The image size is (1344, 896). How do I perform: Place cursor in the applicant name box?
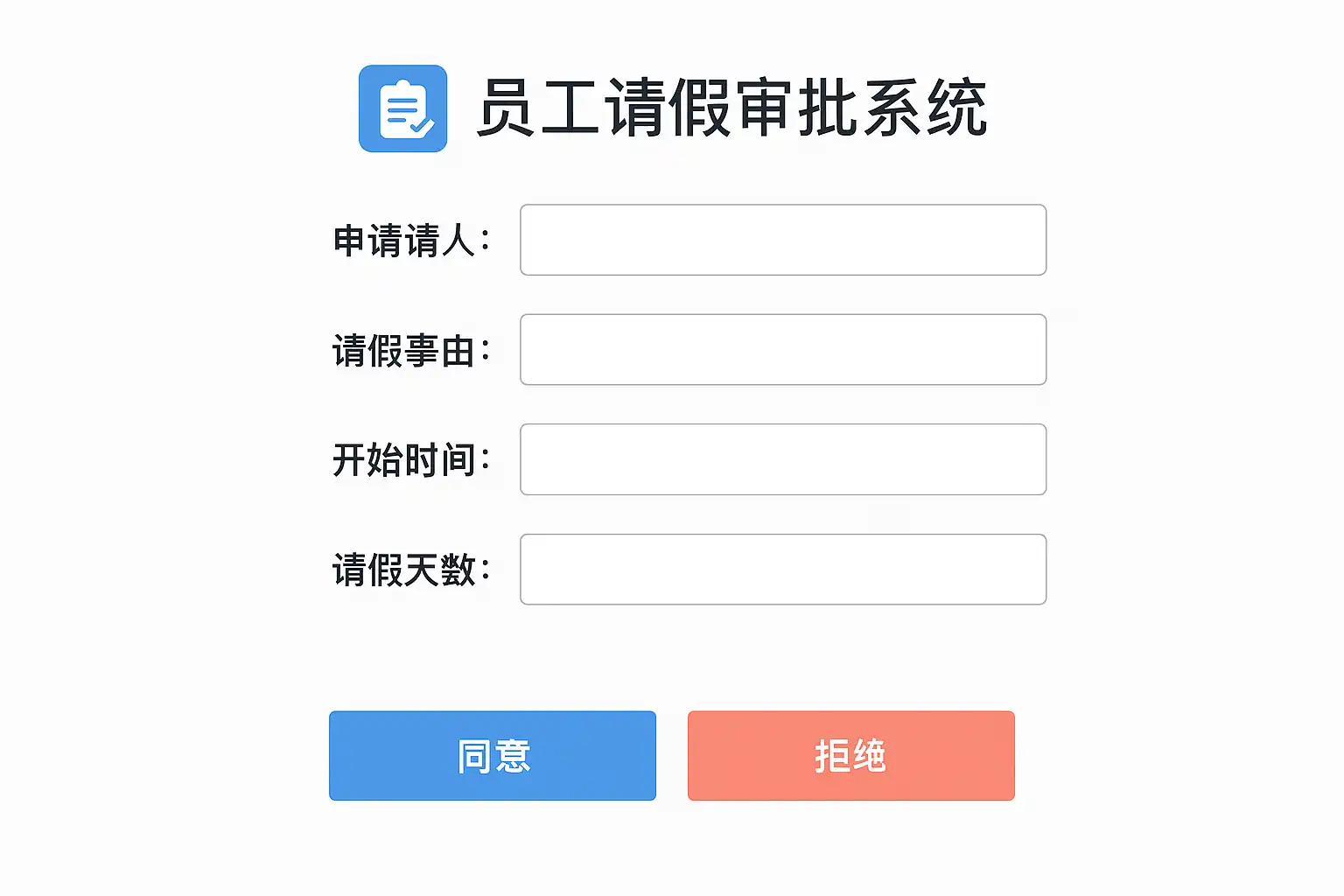(x=783, y=240)
